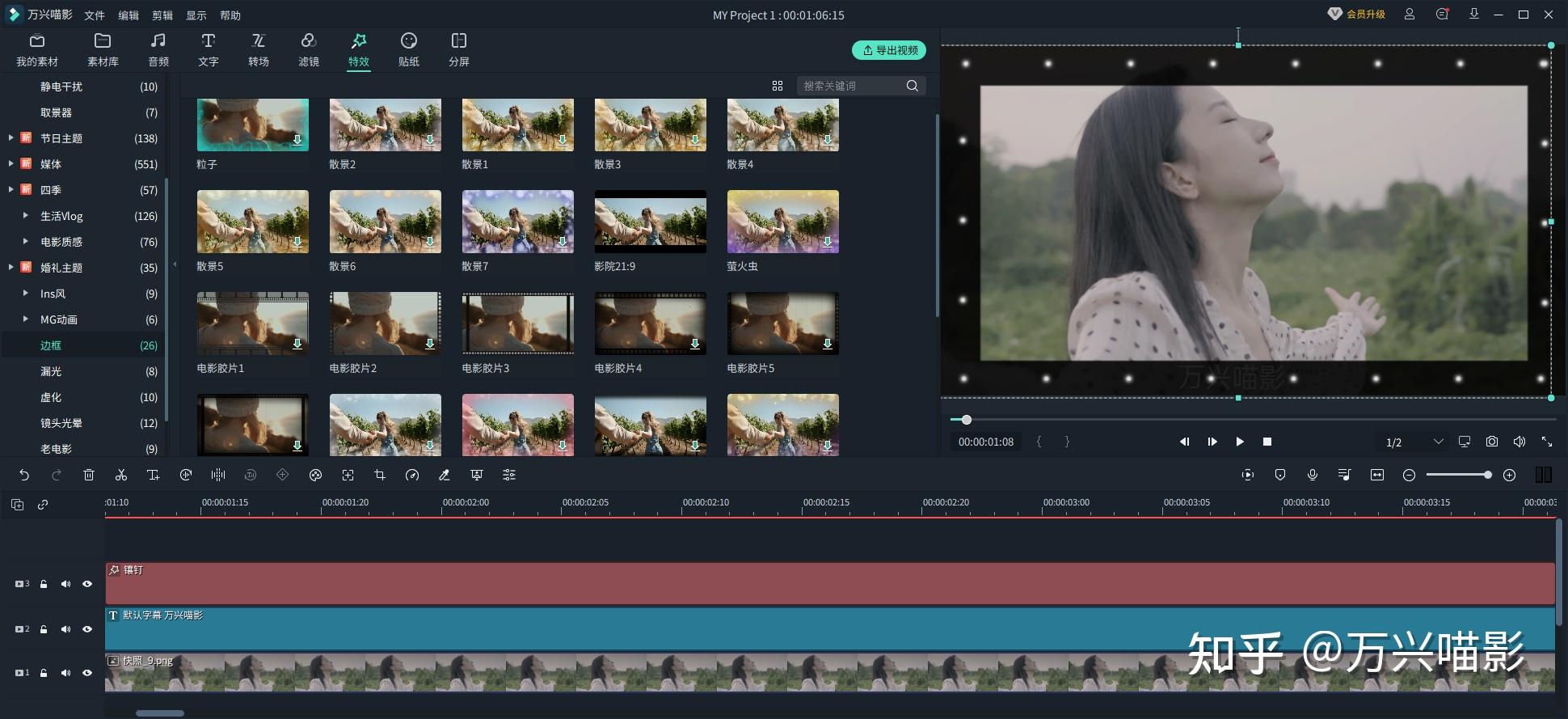The height and width of the screenshot is (719, 1568).
Task: Open the color palette correction tool
Action: 315,476
